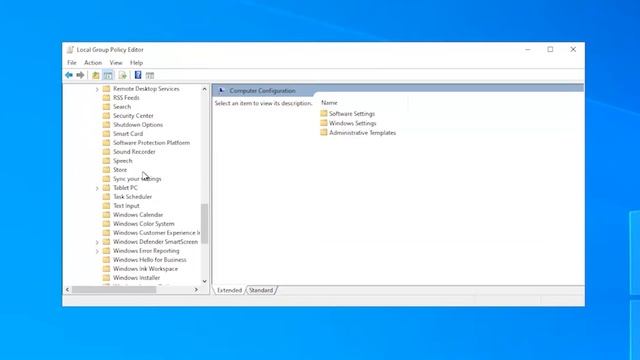This screenshot has width=640, height=360.
Task: Switch to the Extended tab
Action: coord(229,290)
